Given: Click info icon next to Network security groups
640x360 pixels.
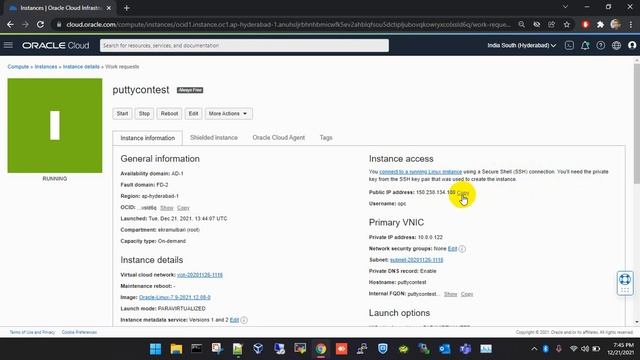Looking at the screenshot, I should [462, 249].
